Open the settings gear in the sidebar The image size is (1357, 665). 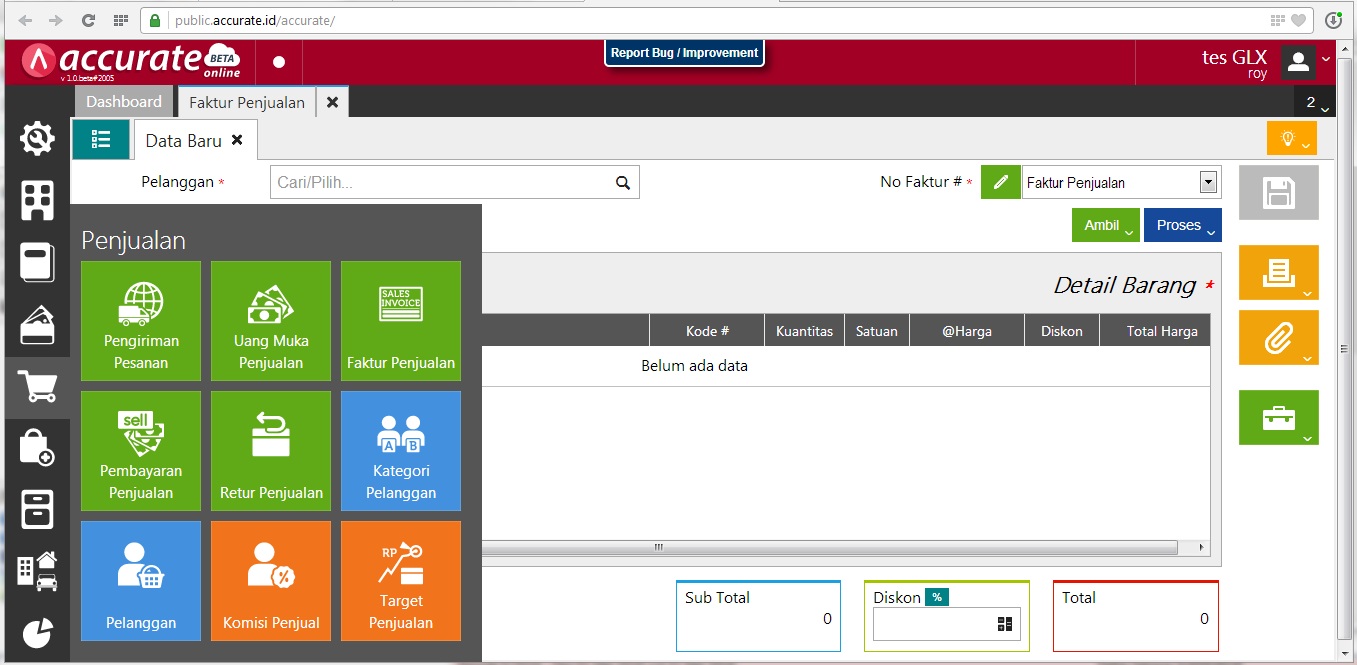point(37,138)
